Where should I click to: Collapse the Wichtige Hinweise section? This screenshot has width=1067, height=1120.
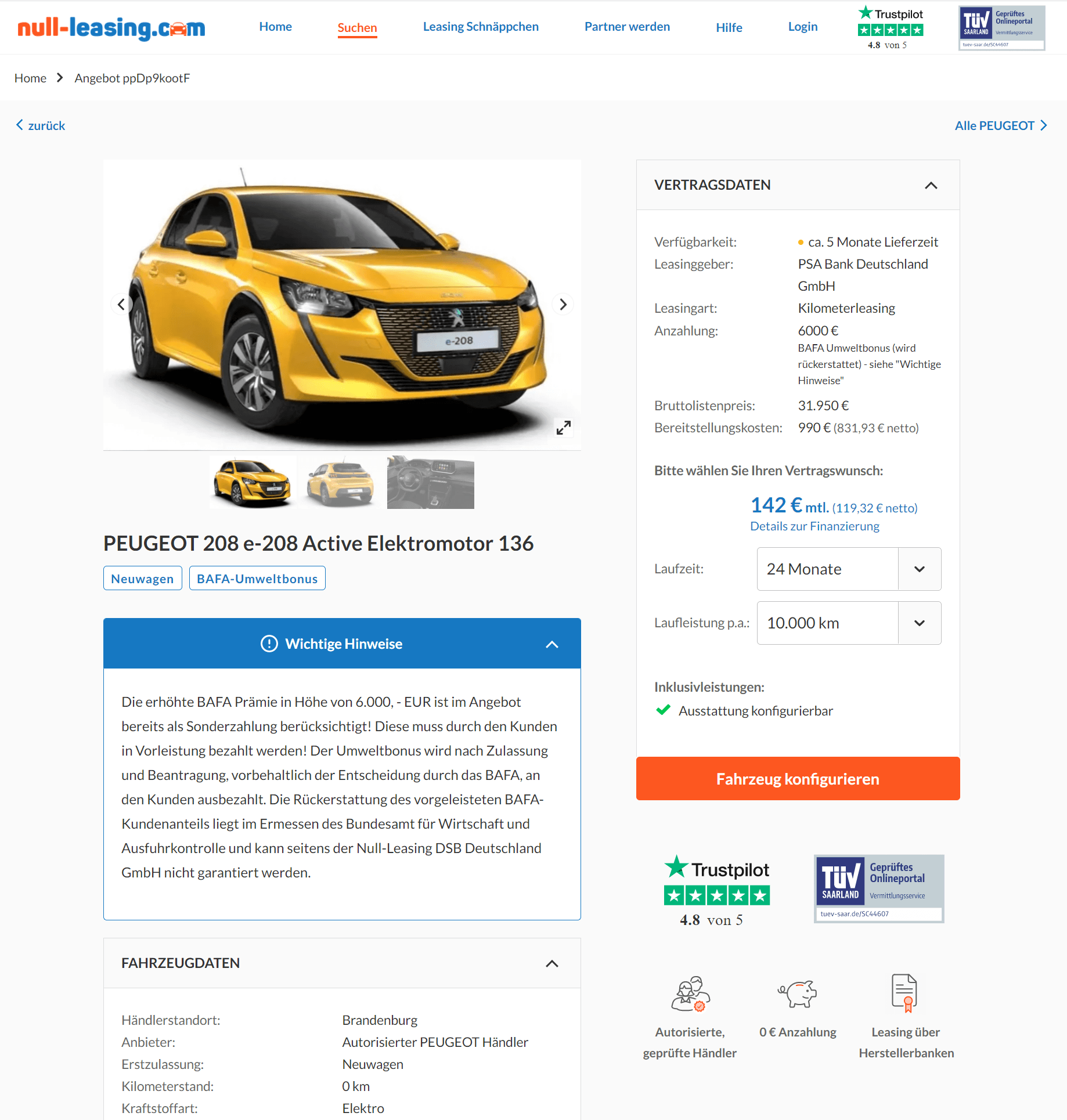point(552,644)
